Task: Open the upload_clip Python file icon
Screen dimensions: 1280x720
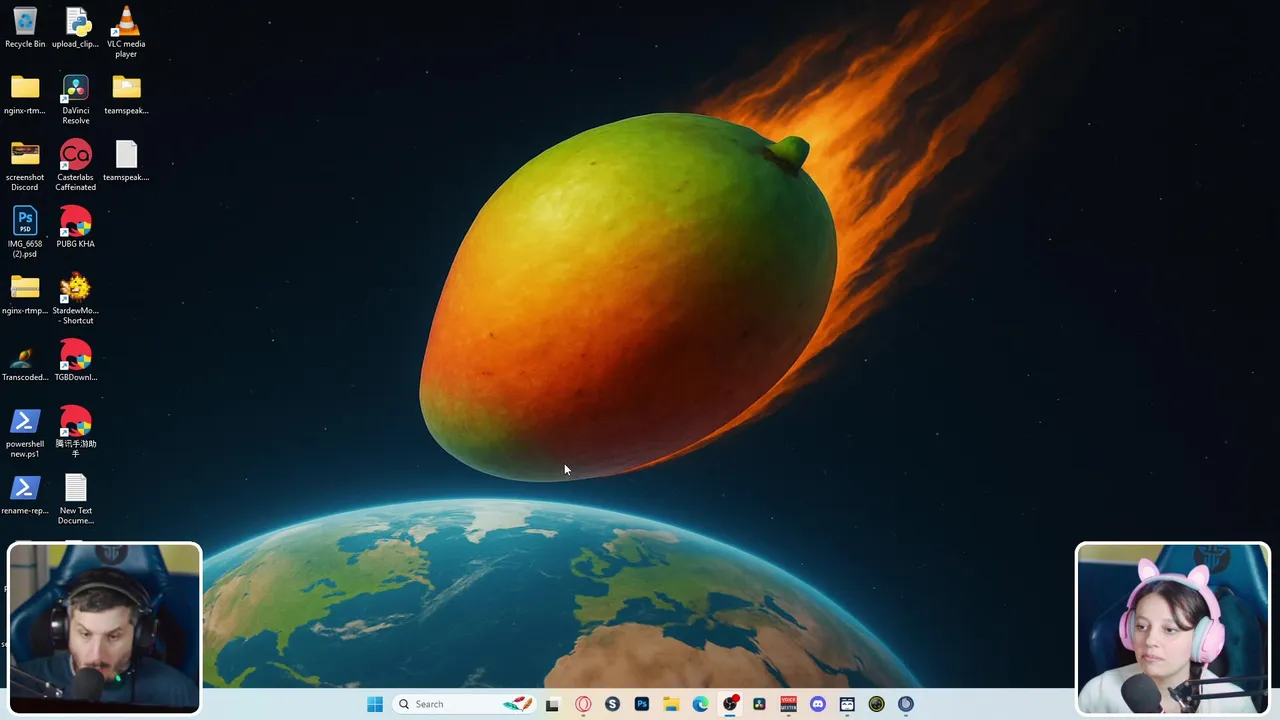Action: click(x=76, y=26)
